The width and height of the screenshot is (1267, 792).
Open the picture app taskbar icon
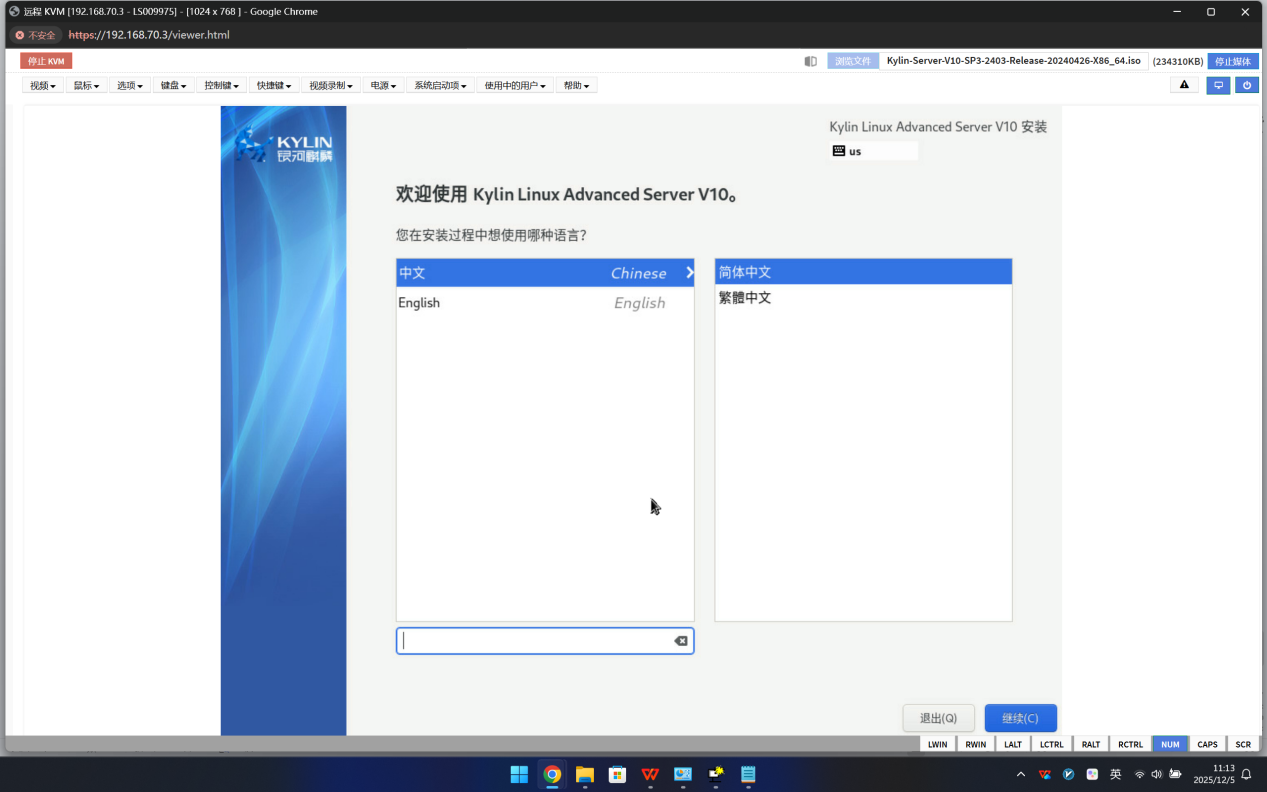[x=683, y=774]
